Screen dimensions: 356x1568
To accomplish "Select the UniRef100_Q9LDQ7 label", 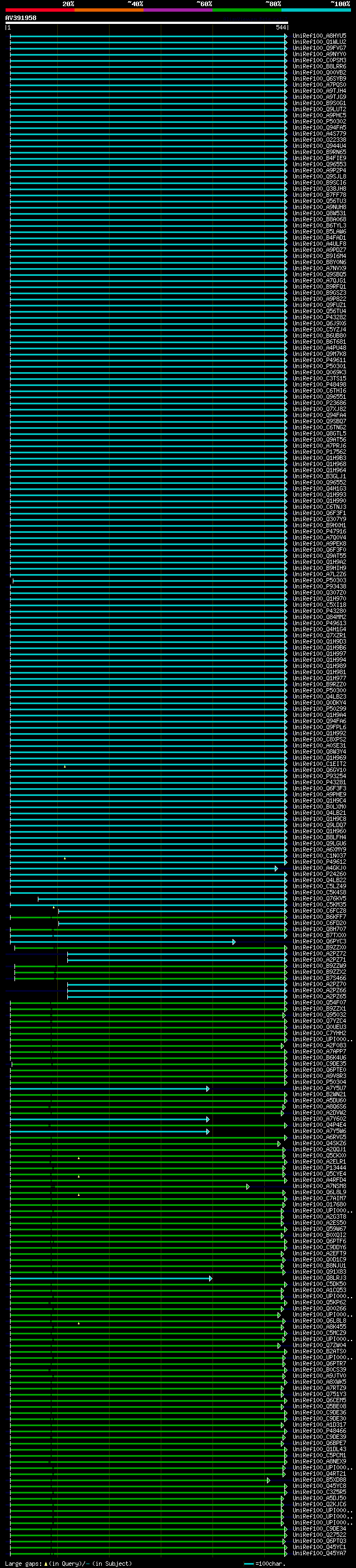I will (x=319, y=825).
